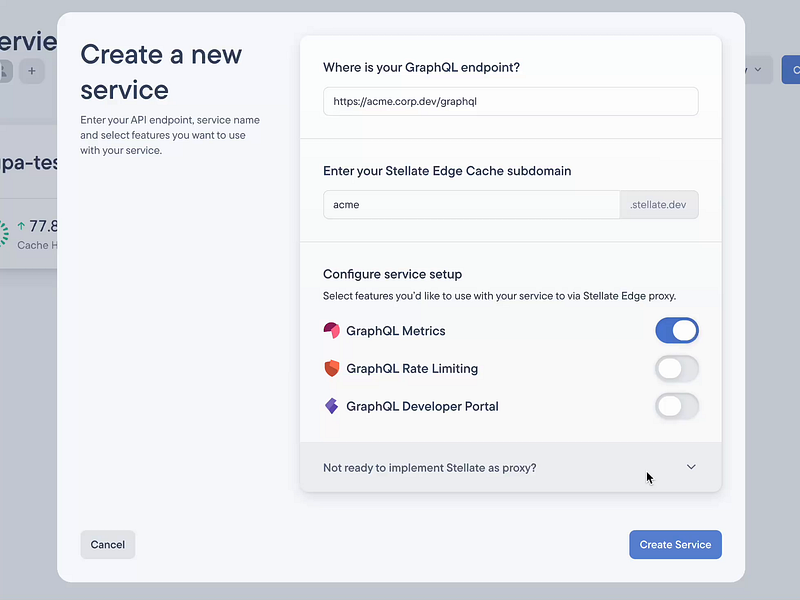Image resolution: width=800 pixels, height=600 pixels.
Task: Enable the GraphQL Rate Limiting toggle
Action: coord(677,368)
